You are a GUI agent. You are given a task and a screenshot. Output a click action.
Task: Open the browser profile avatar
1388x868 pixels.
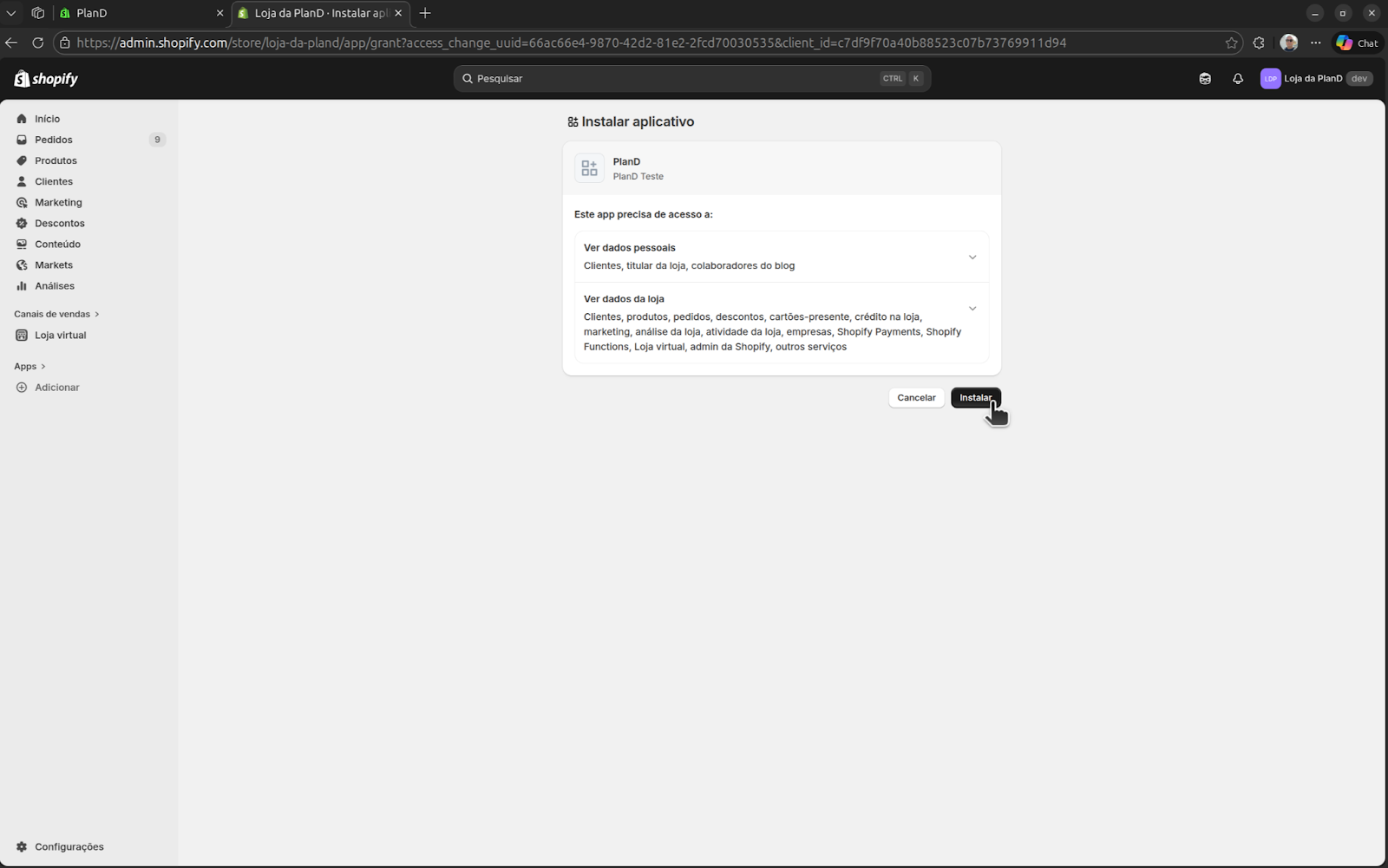(1289, 42)
